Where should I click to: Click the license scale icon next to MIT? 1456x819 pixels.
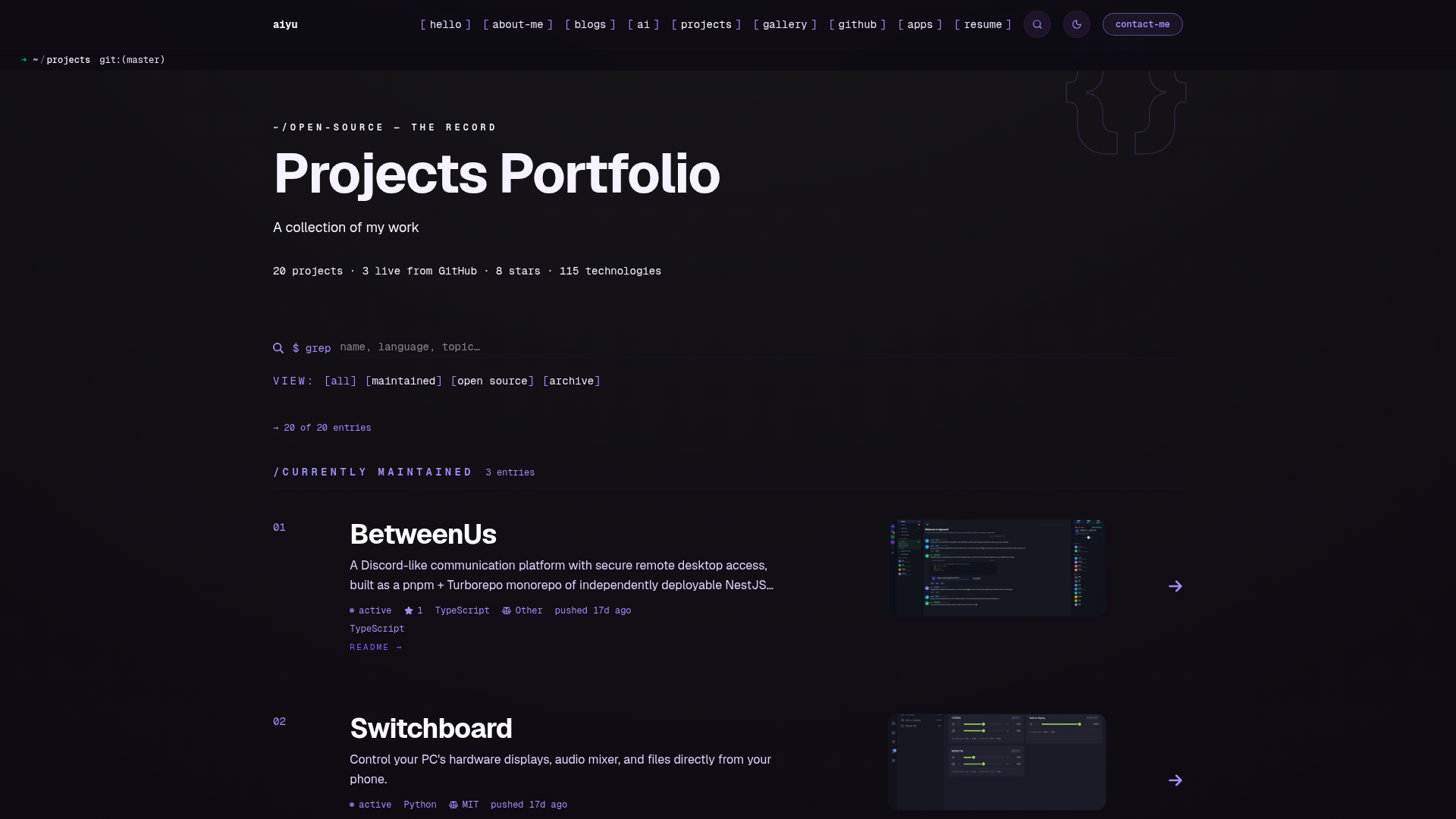point(453,805)
